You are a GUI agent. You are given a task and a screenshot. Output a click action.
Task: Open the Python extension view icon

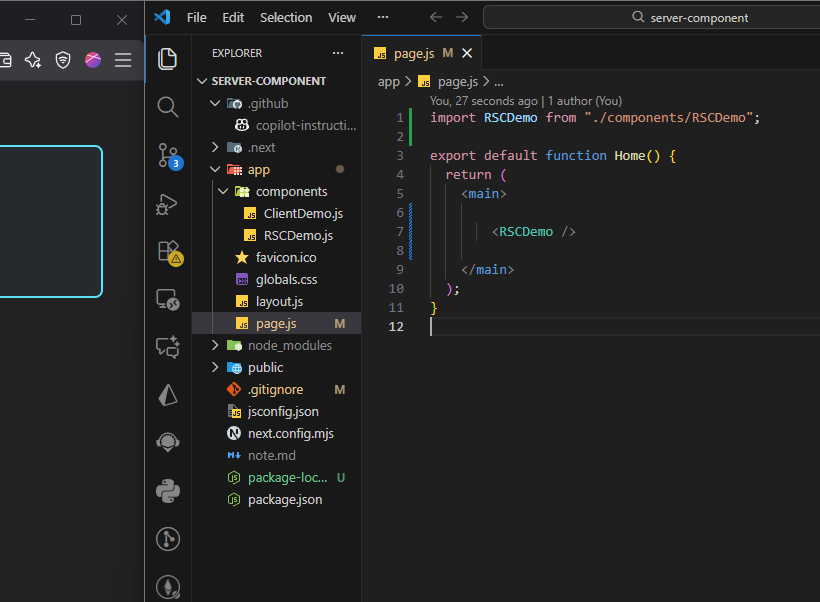click(x=168, y=491)
